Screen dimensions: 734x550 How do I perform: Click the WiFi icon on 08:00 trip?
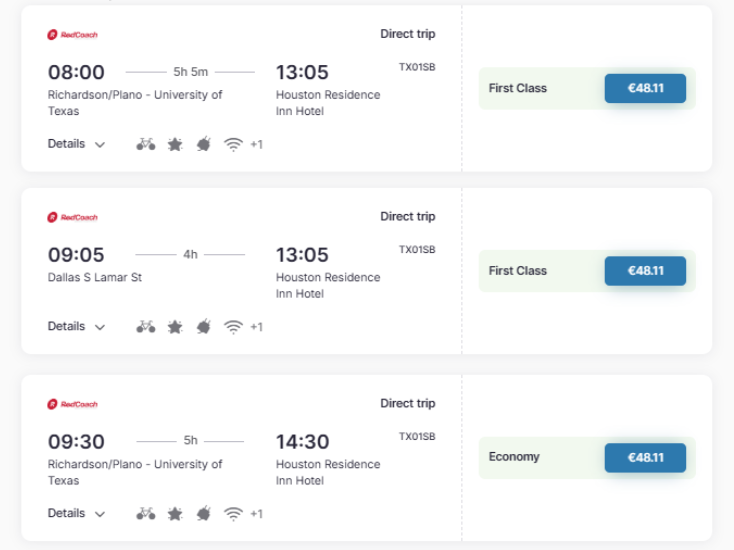pos(233,144)
